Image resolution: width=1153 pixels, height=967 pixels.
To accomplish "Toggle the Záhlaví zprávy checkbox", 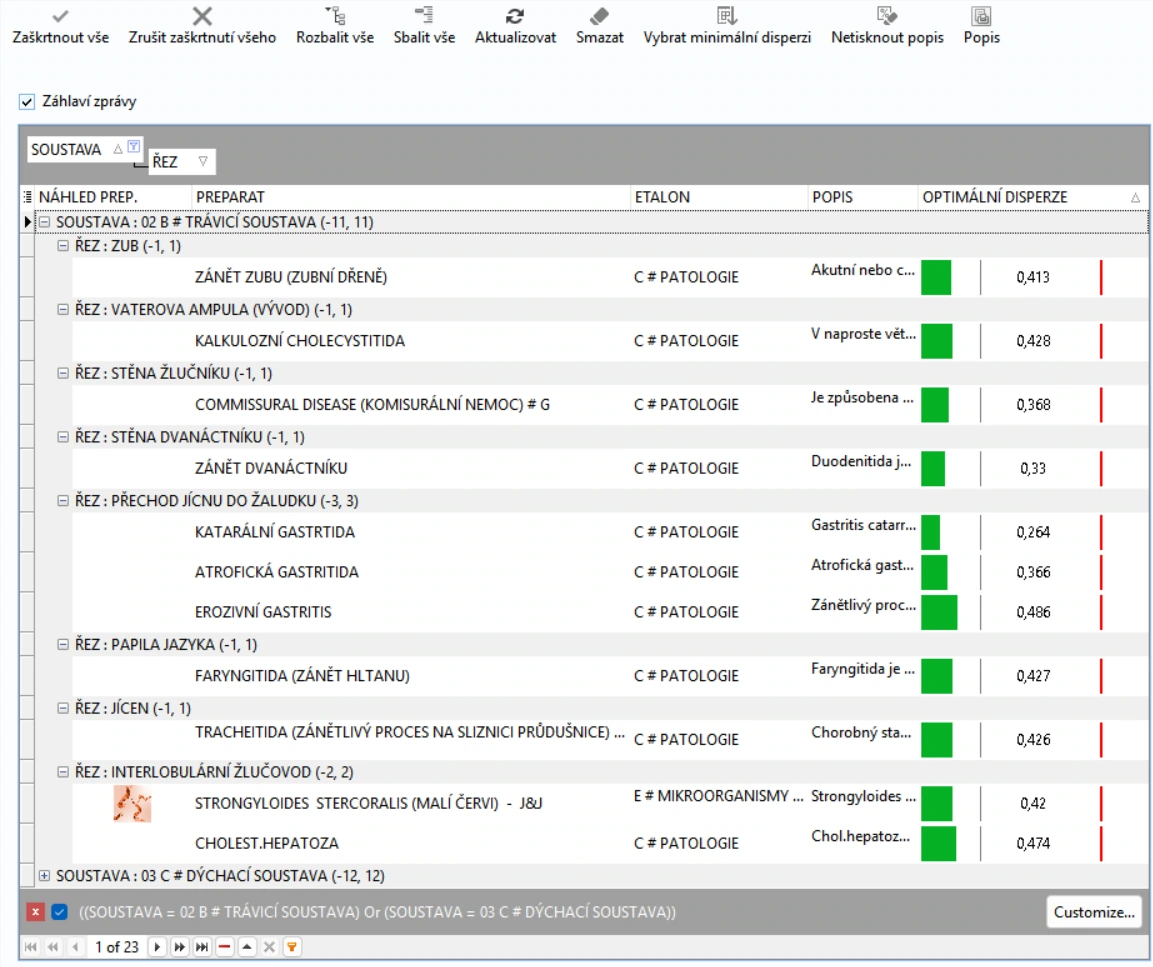I will [x=27, y=101].
